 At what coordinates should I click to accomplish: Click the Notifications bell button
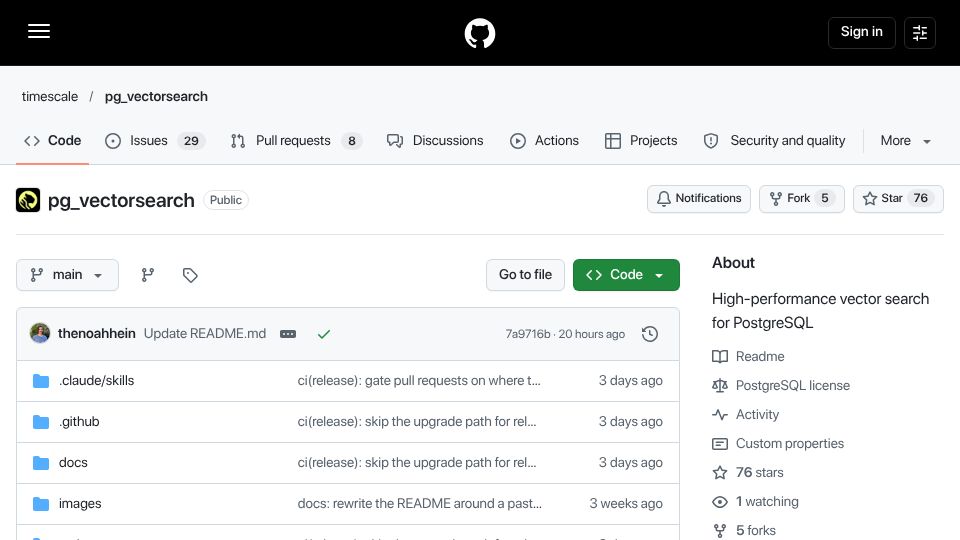pyautogui.click(x=699, y=198)
